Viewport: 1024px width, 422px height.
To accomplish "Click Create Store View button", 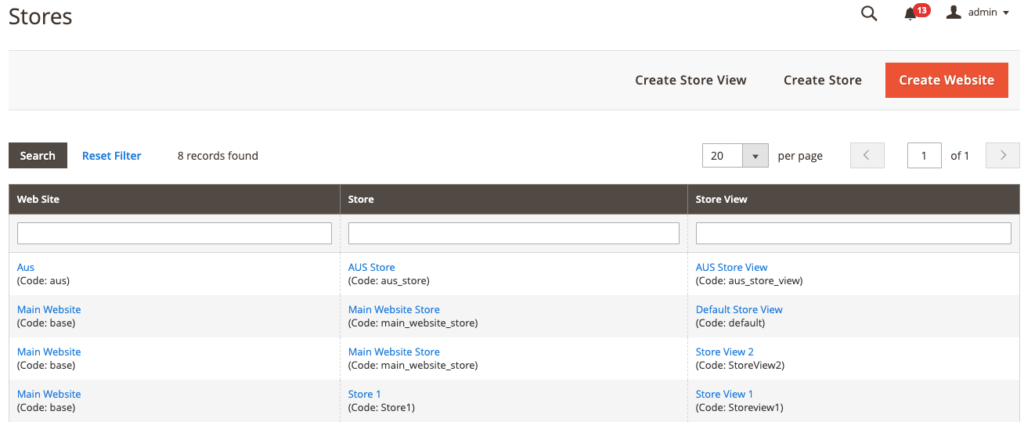I will coord(690,80).
